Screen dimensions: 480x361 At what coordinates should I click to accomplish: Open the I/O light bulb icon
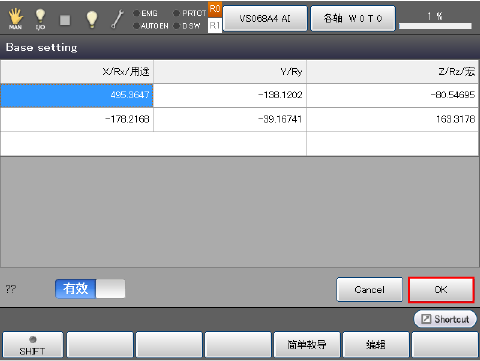[x=40, y=19]
